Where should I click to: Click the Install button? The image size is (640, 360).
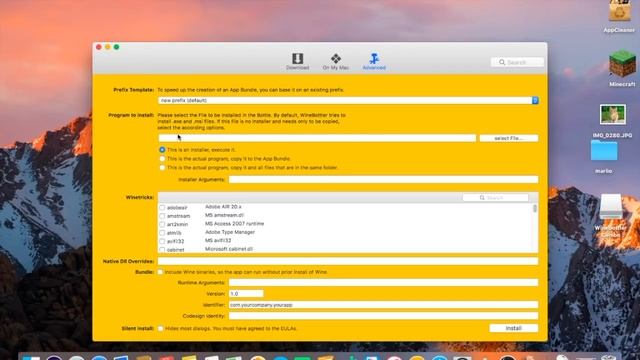(513, 328)
